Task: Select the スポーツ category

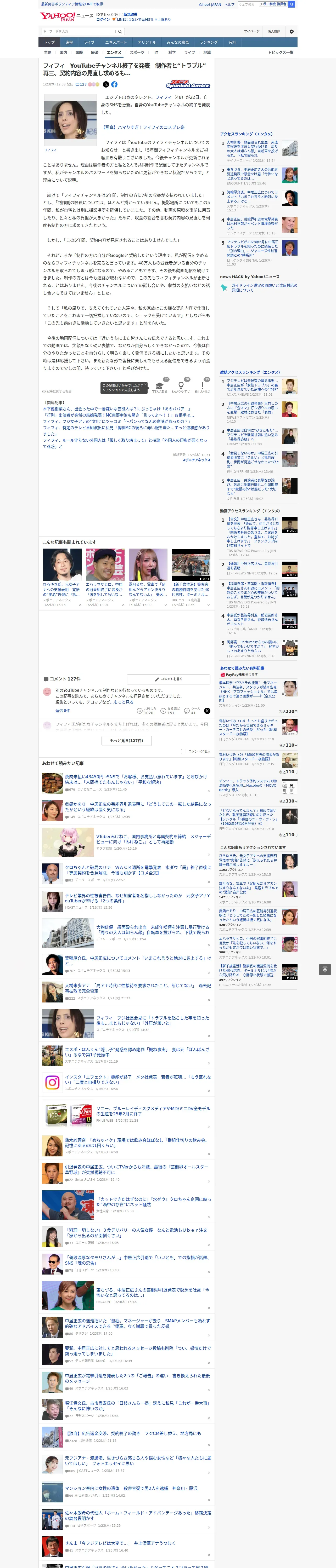Action: coord(137,52)
